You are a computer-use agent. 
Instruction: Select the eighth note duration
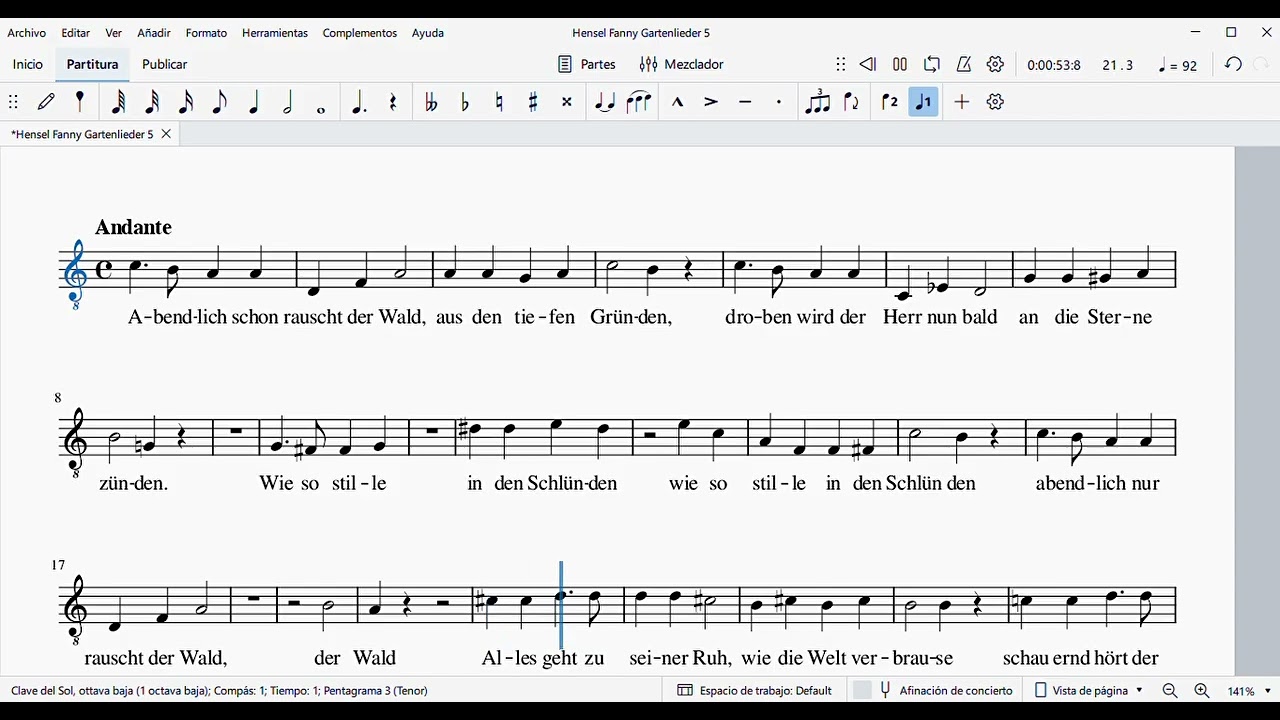pos(220,101)
